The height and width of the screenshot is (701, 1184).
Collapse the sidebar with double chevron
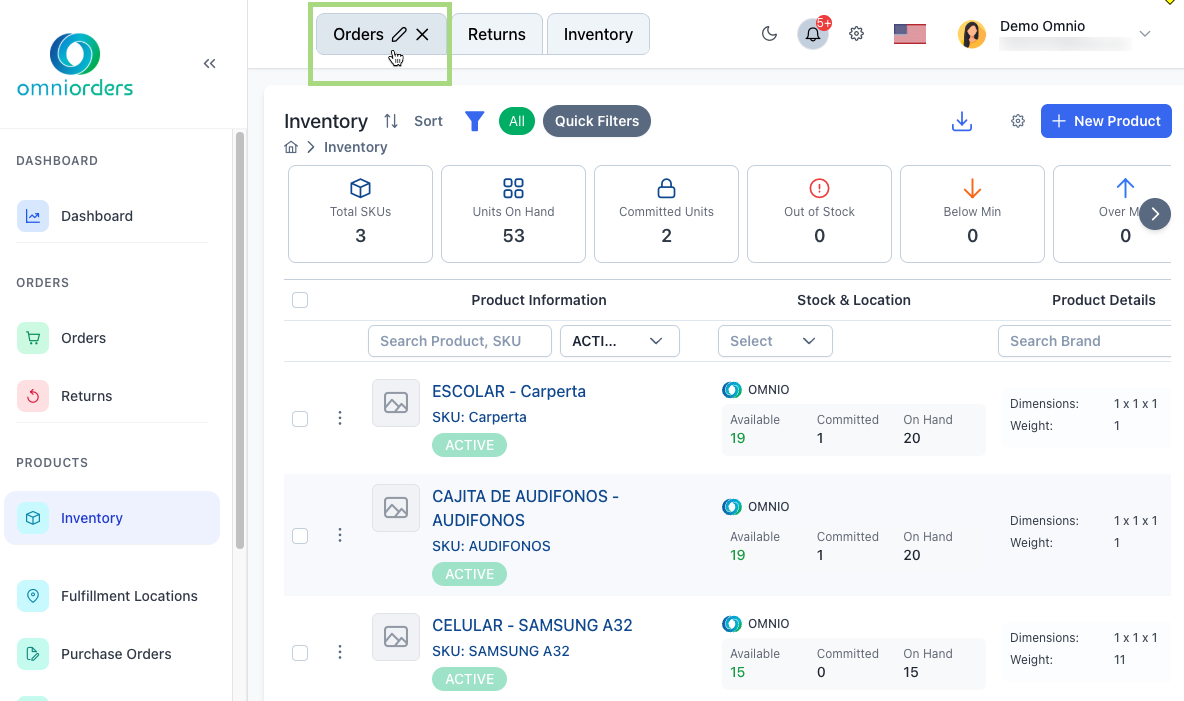click(x=209, y=64)
